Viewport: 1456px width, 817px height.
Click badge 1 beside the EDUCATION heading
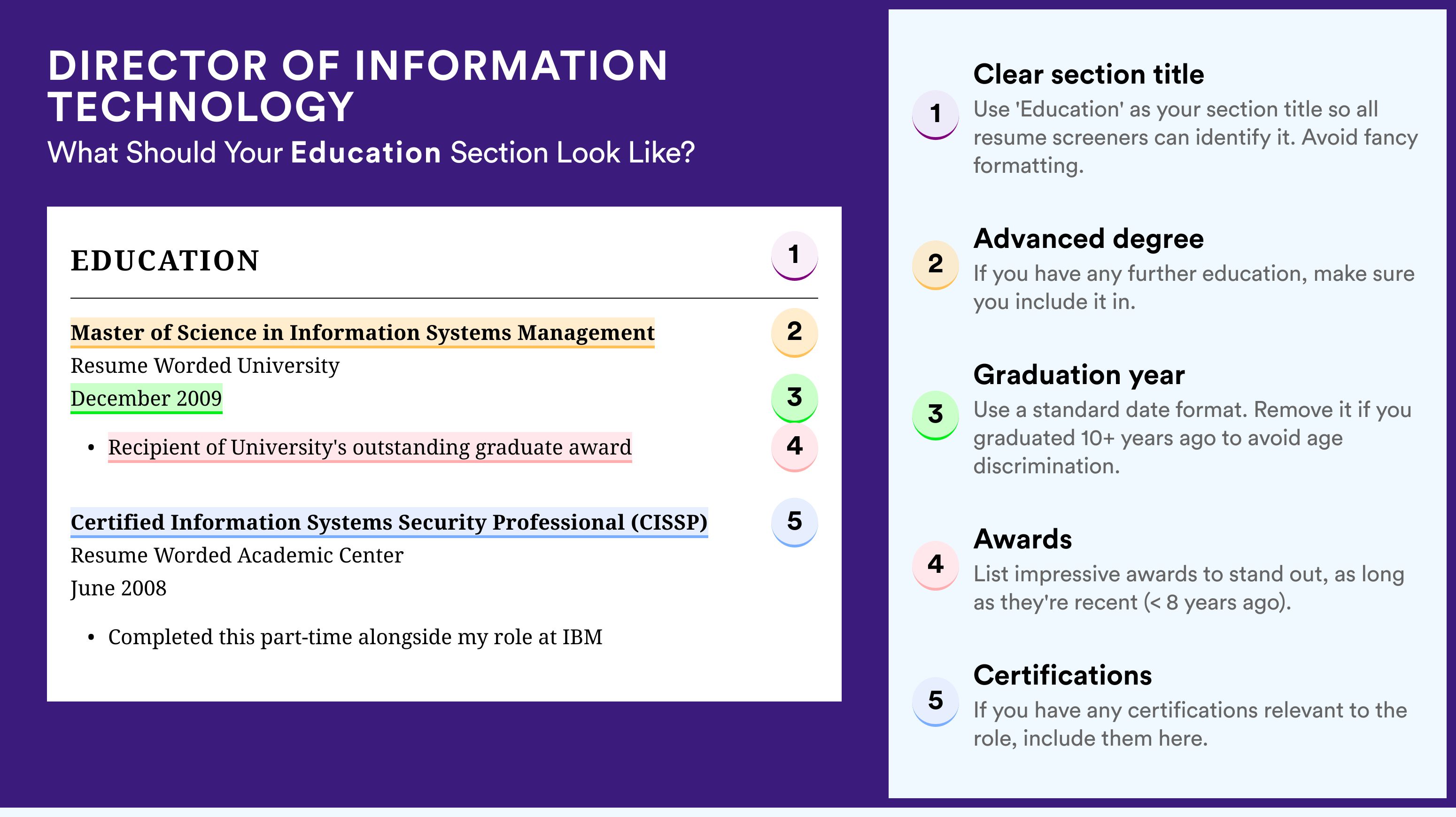(794, 255)
